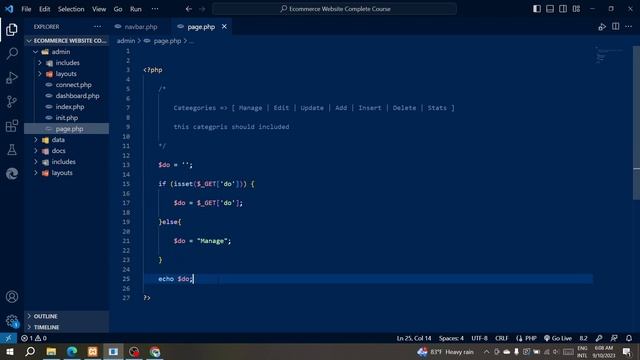Change indentation via Spaces: 4
The width and height of the screenshot is (640, 360).
point(451,338)
